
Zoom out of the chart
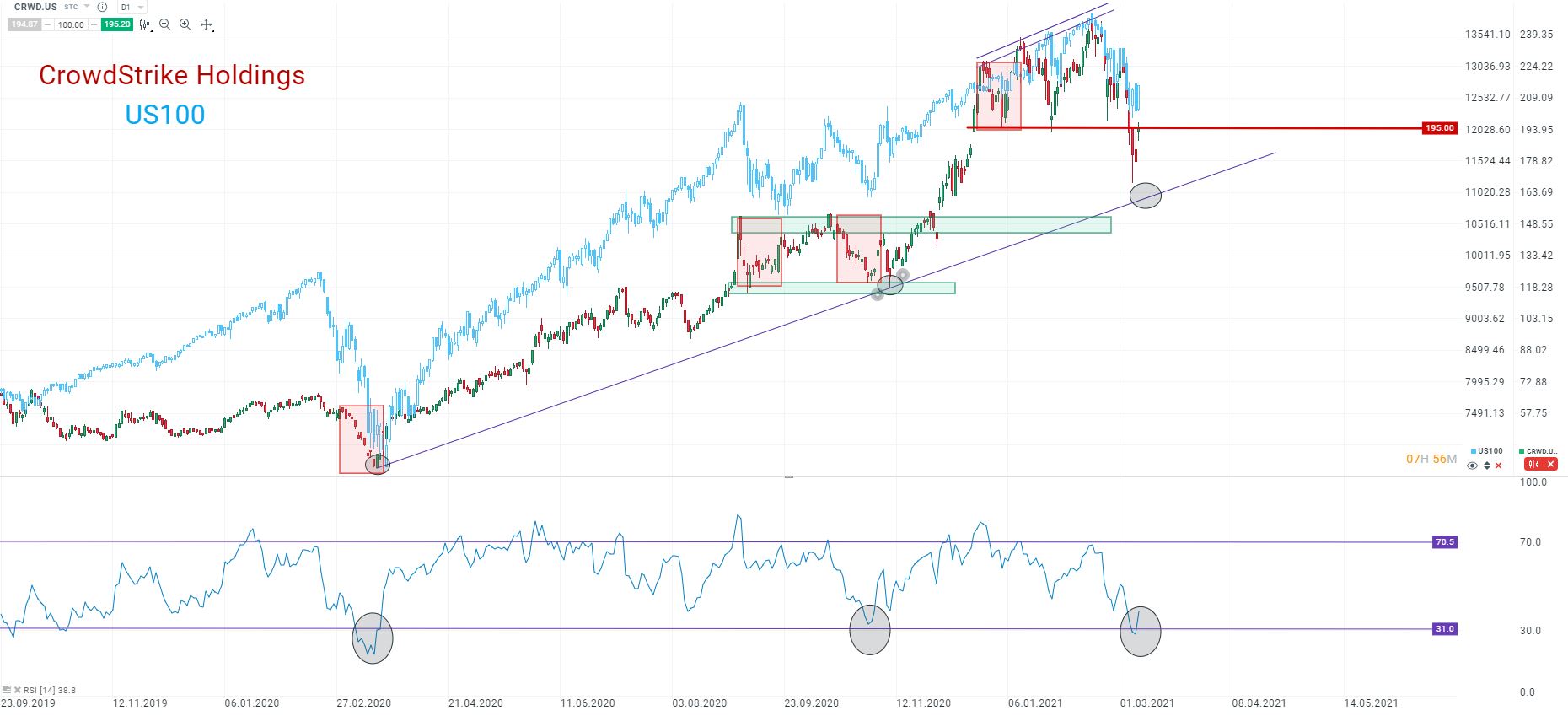coord(164,25)
